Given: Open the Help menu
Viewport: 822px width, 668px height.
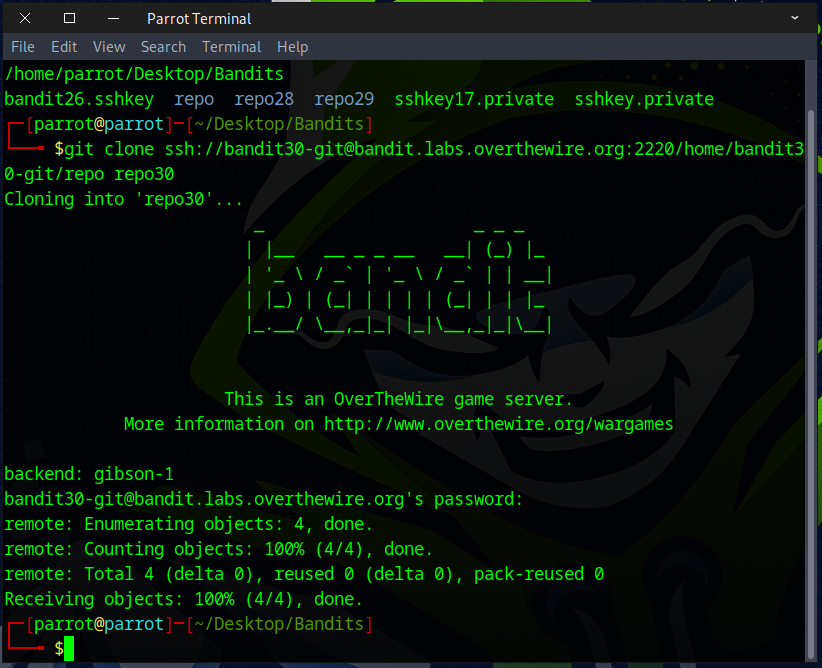Looking at the screenshot, I should coord(293,47).
